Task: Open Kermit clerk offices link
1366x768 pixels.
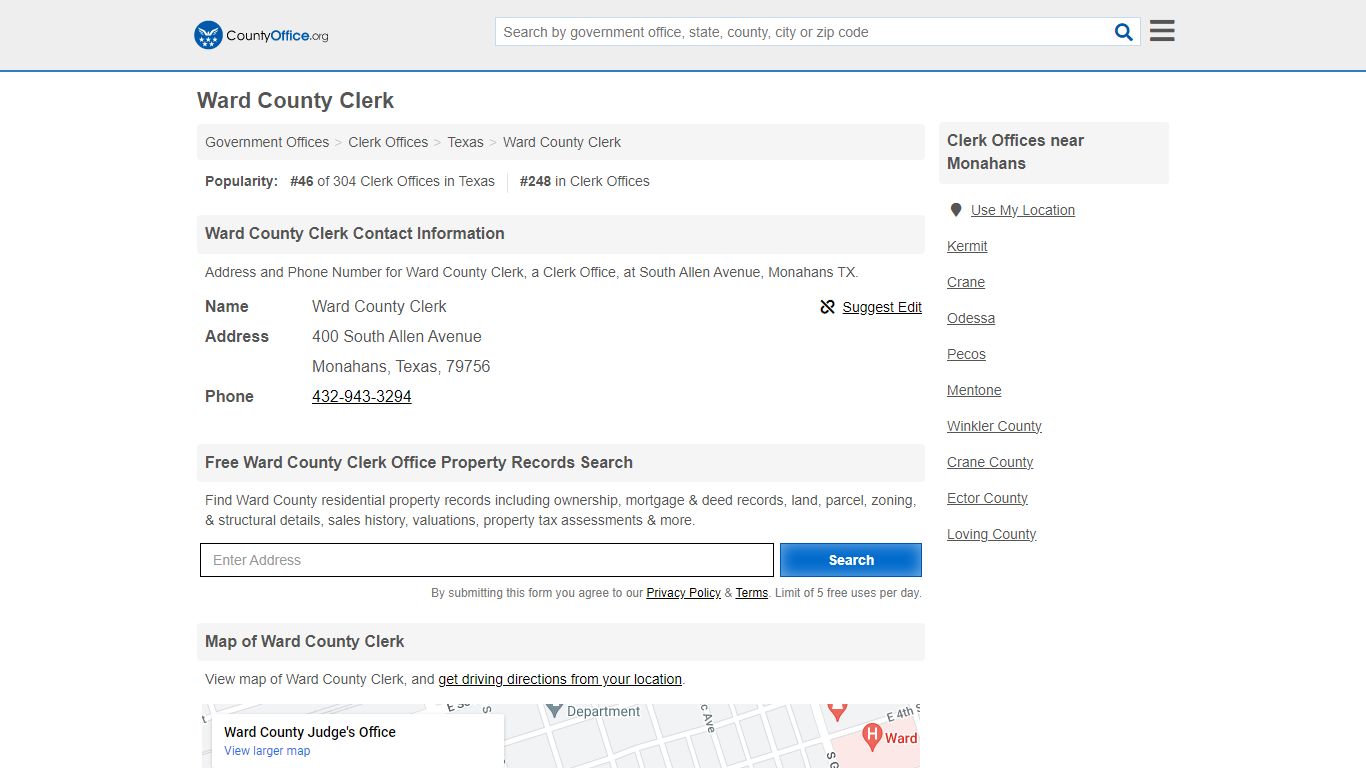Action: tap(967, 246)
